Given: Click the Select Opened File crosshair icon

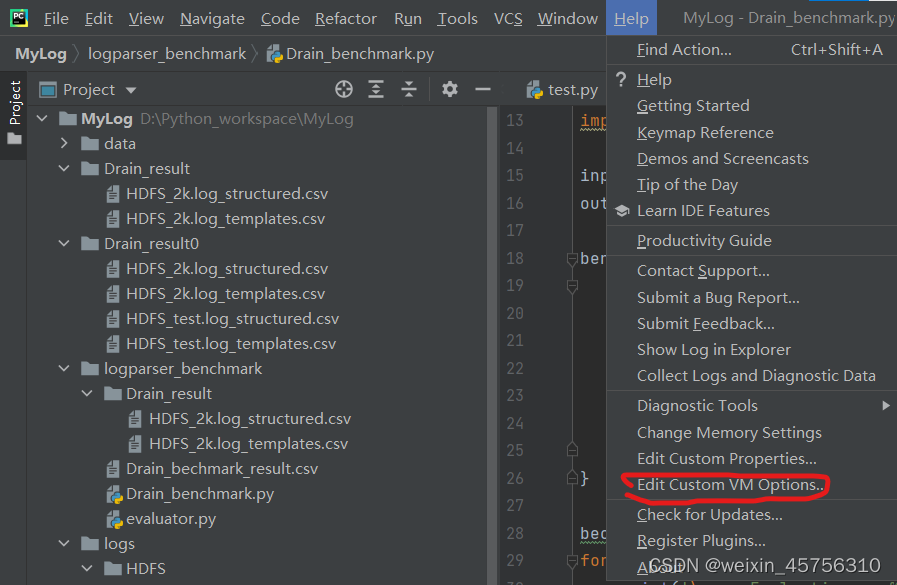Looking at the screenshot, I should tap(344, 89).
